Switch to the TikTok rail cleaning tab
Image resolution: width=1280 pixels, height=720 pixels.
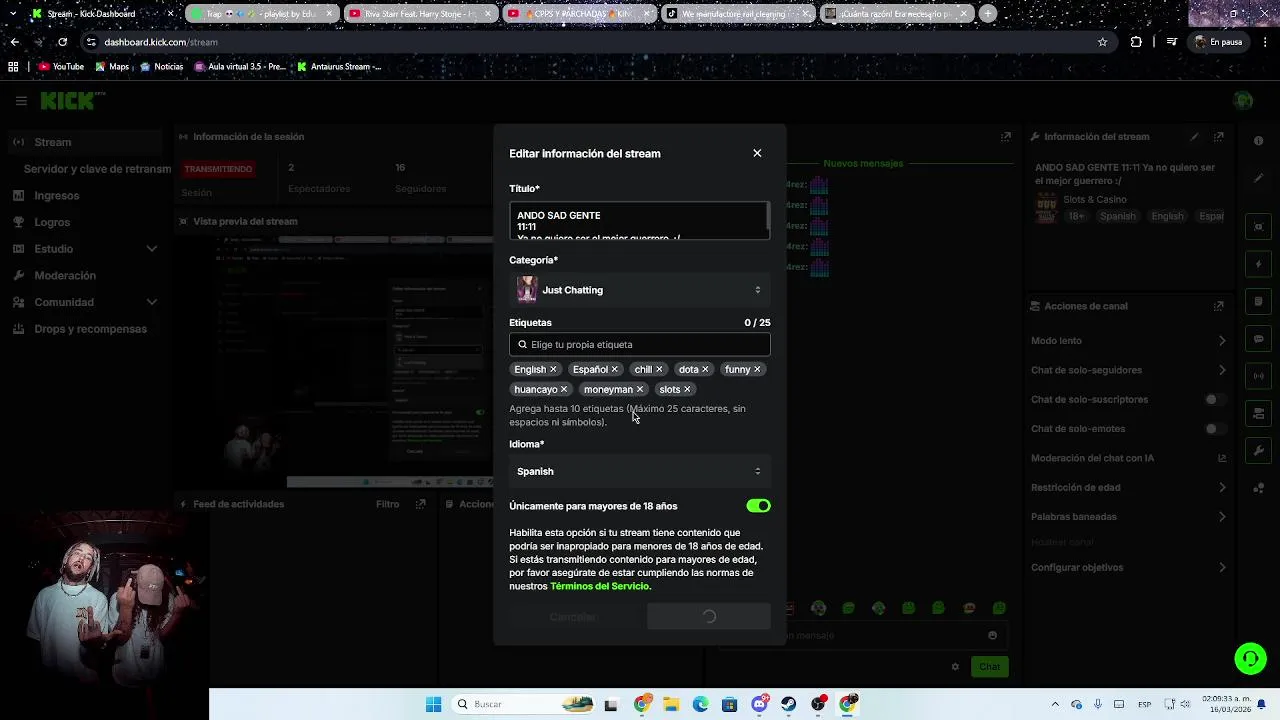[739, 14]
